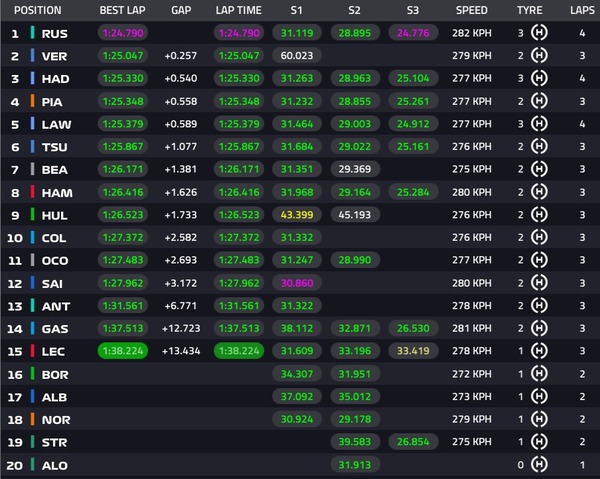Viewport: 600px width, 479px height.
Task: Click the tyre icon in SAI row
Action: pyautogui.click(x=539, y=283)
